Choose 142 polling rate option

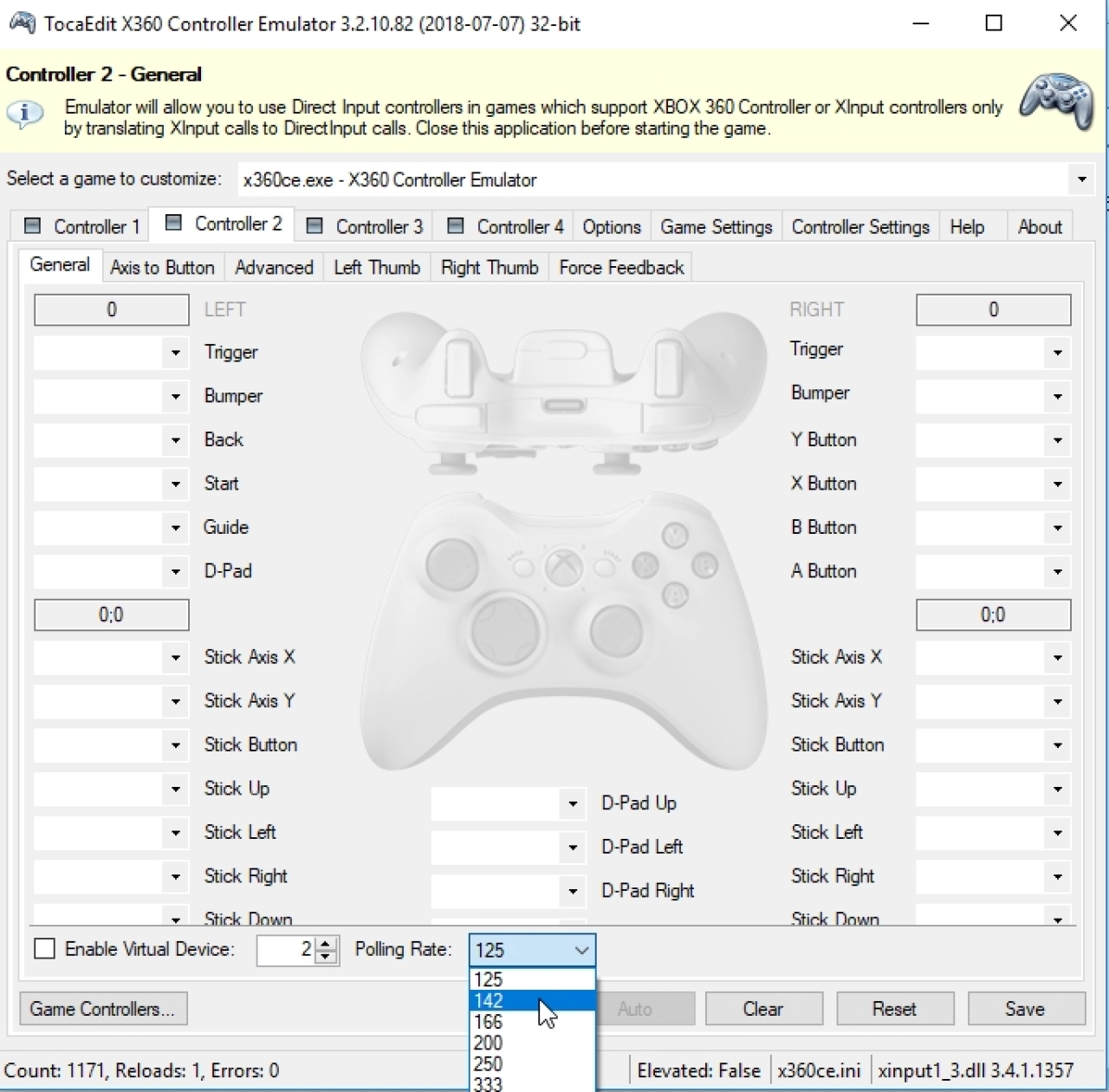tap(532, 1000)
